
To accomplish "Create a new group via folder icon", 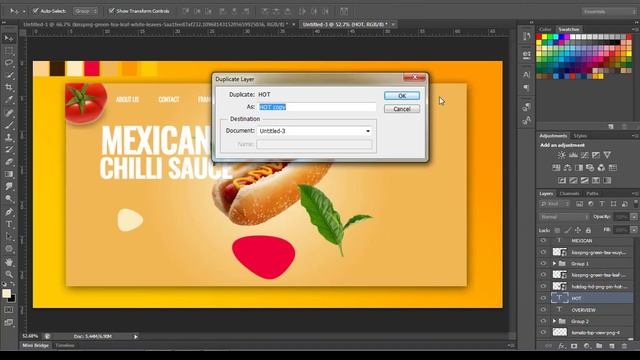I will [x=599, y=346].
